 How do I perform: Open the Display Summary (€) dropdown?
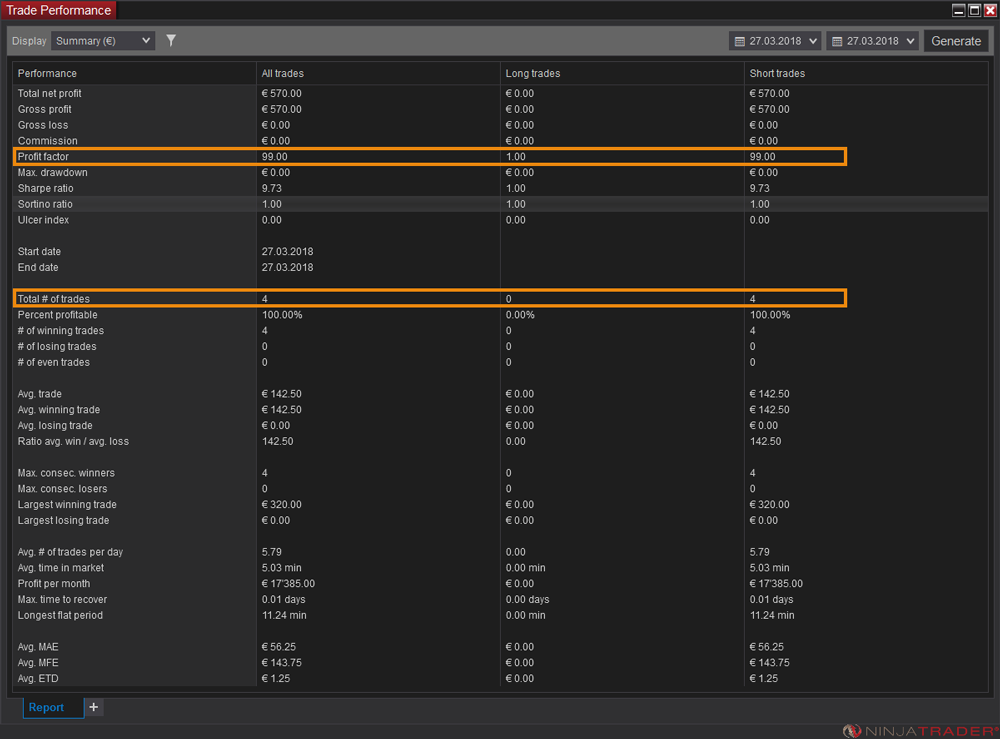point(103,41)
